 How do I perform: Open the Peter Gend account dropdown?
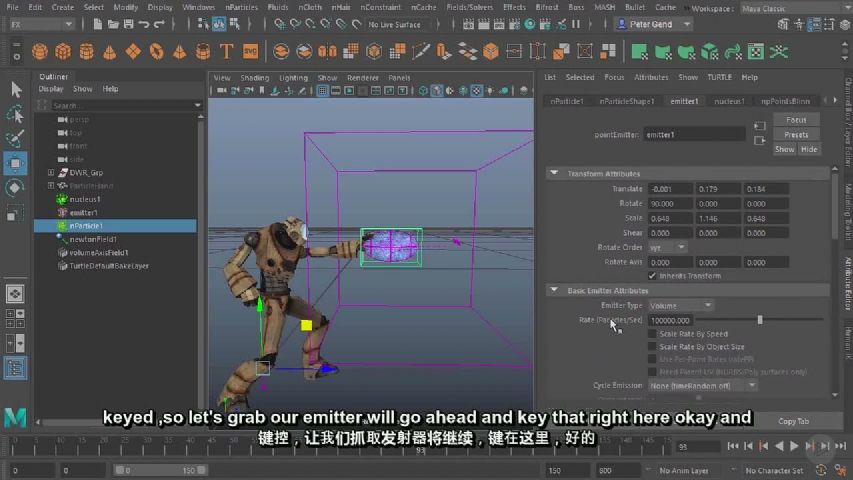(654, 24)
